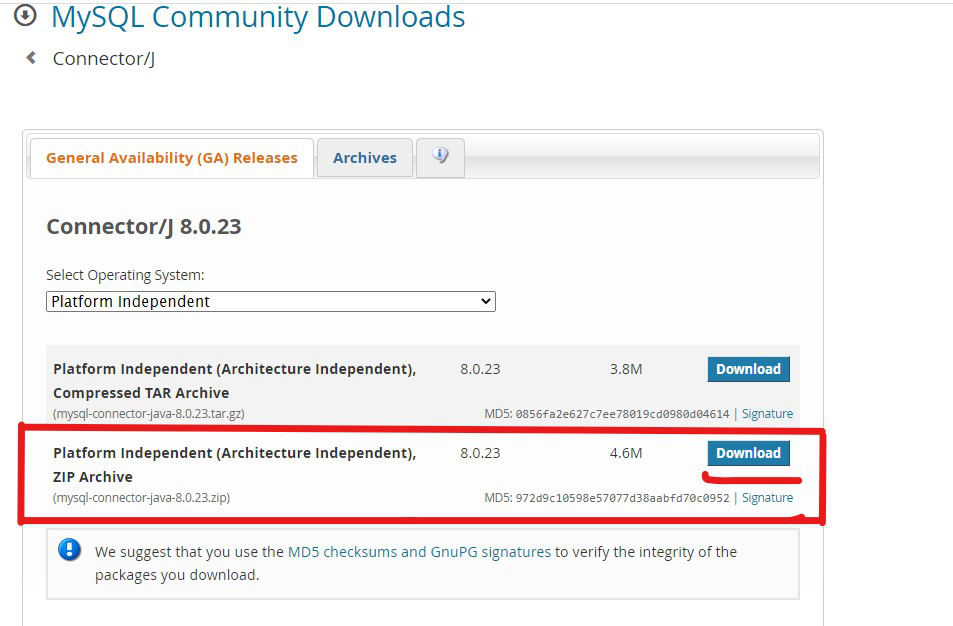Open the Signature link for the tar.gz file

pos(767,414)
